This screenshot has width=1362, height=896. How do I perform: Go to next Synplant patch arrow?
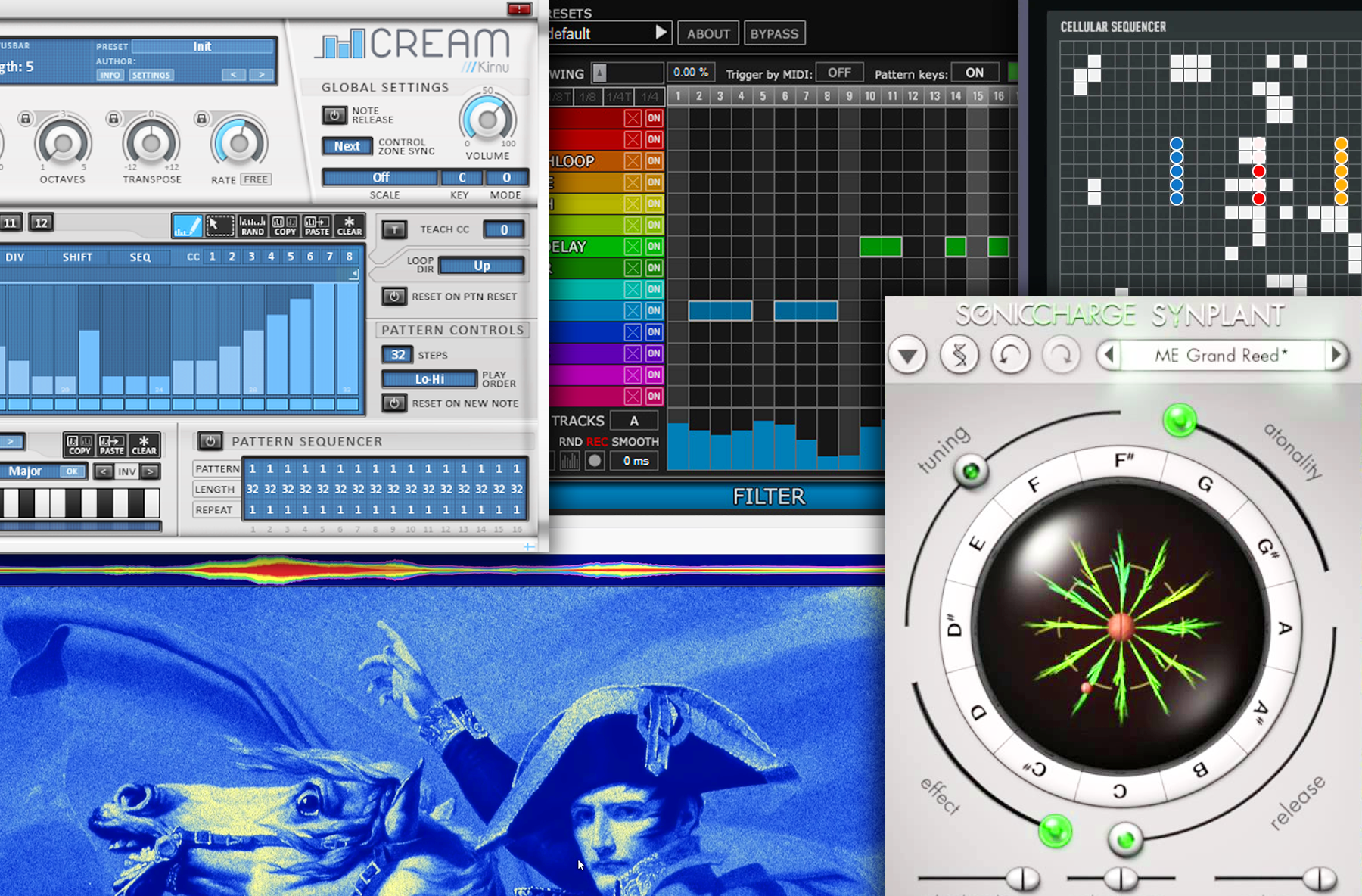(1336, 354)
